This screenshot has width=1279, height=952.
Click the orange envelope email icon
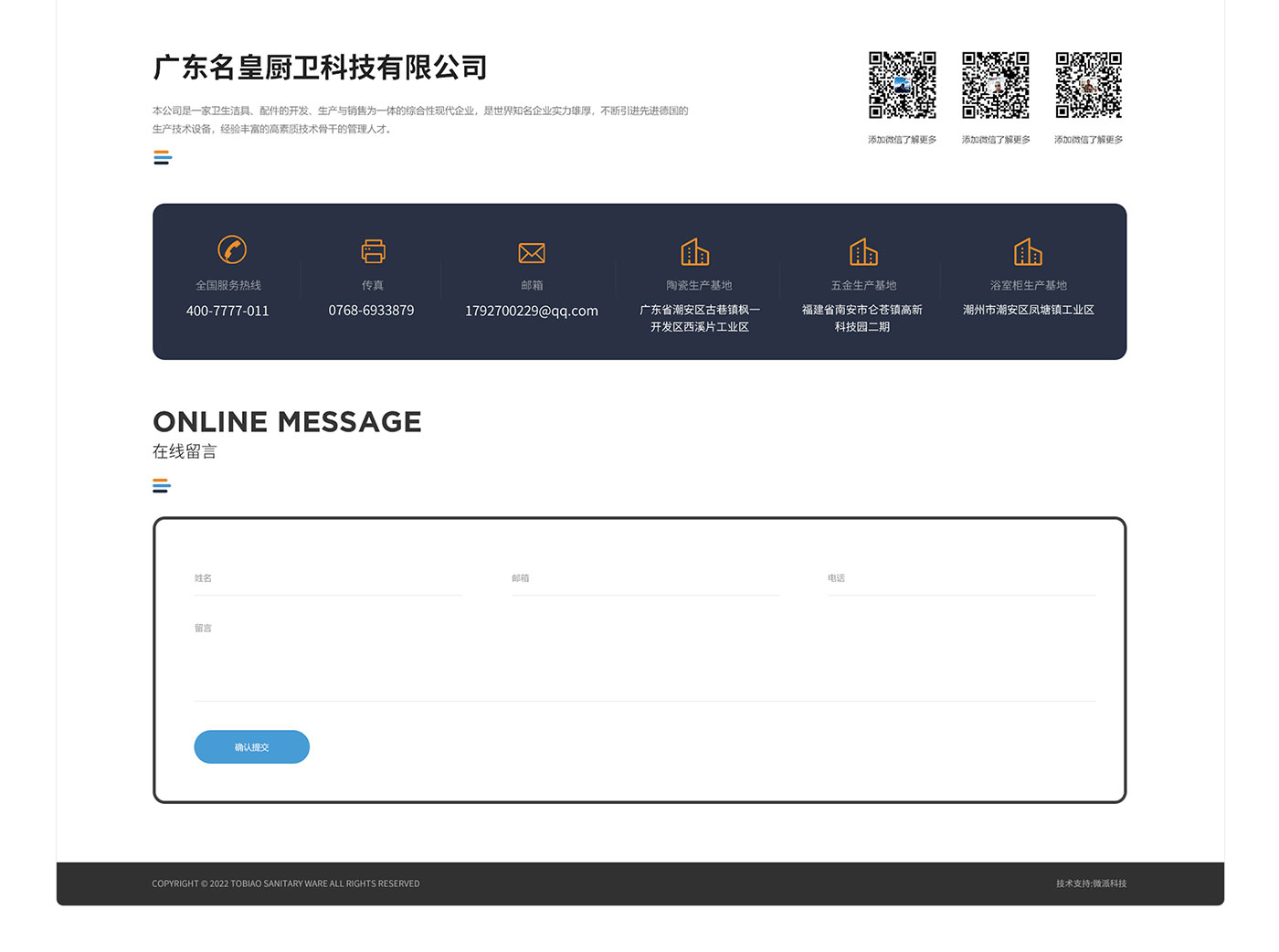tap(532, 253)
